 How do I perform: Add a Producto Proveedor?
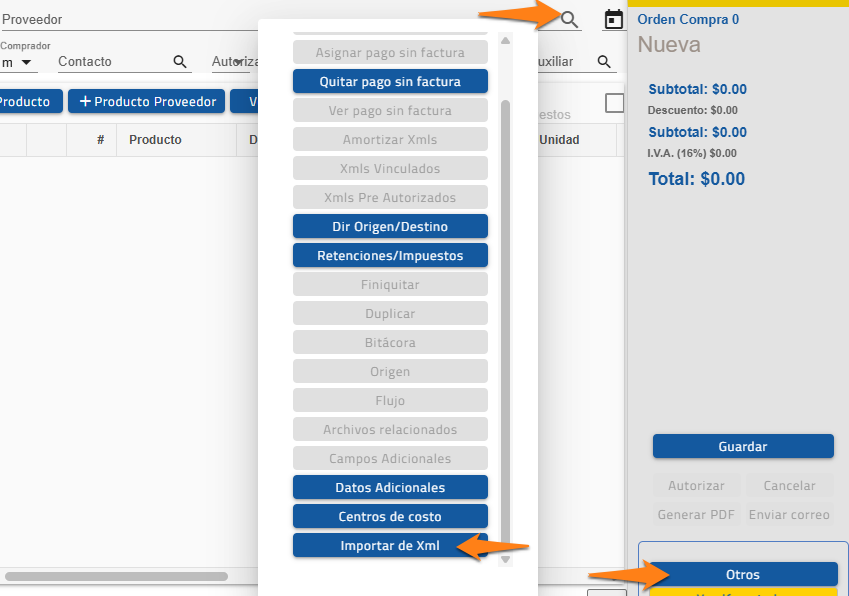coord(147,101)
